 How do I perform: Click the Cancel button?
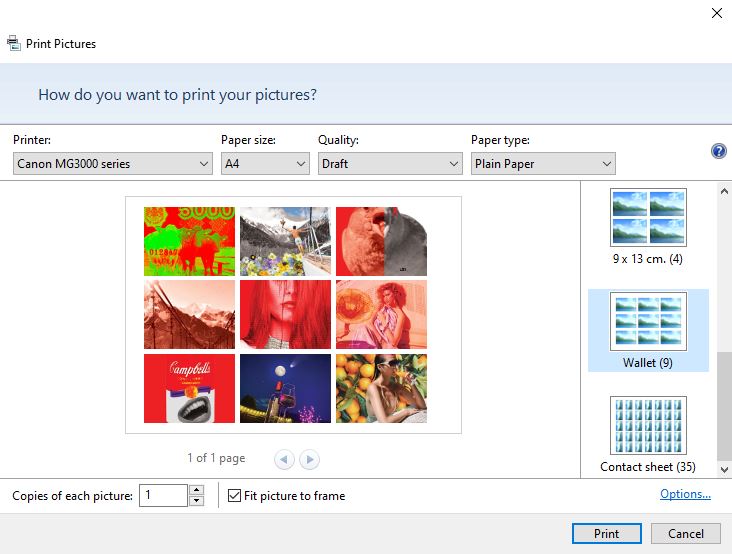click(x=685, y=534)
